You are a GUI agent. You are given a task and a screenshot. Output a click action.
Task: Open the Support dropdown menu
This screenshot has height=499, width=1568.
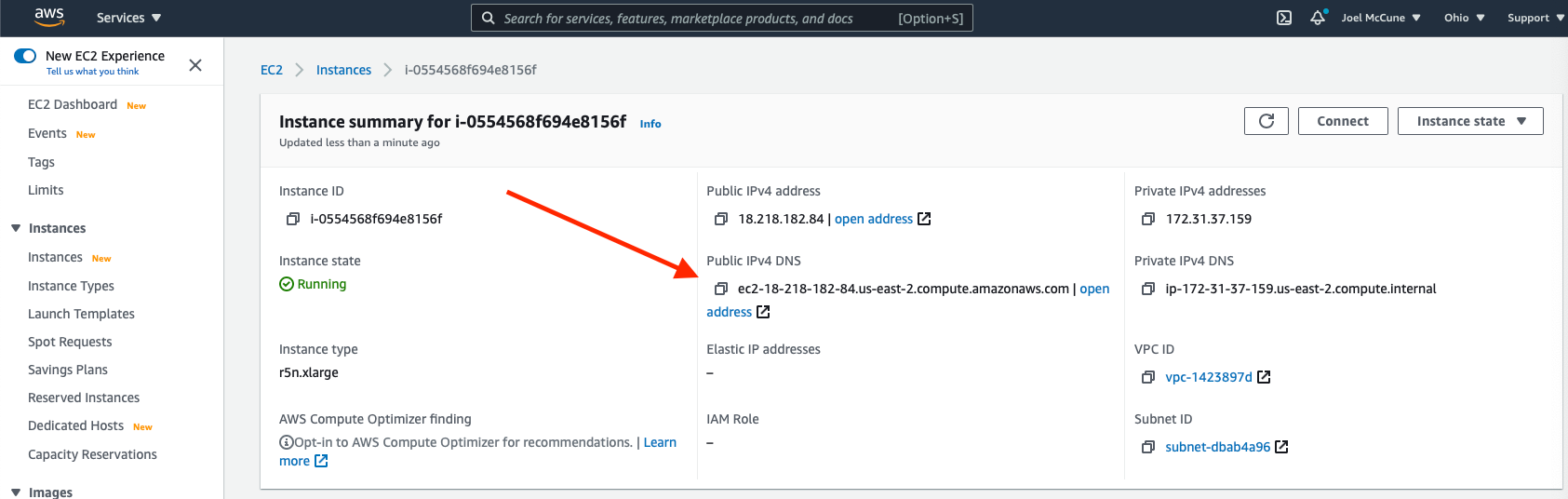[1535, 18]
